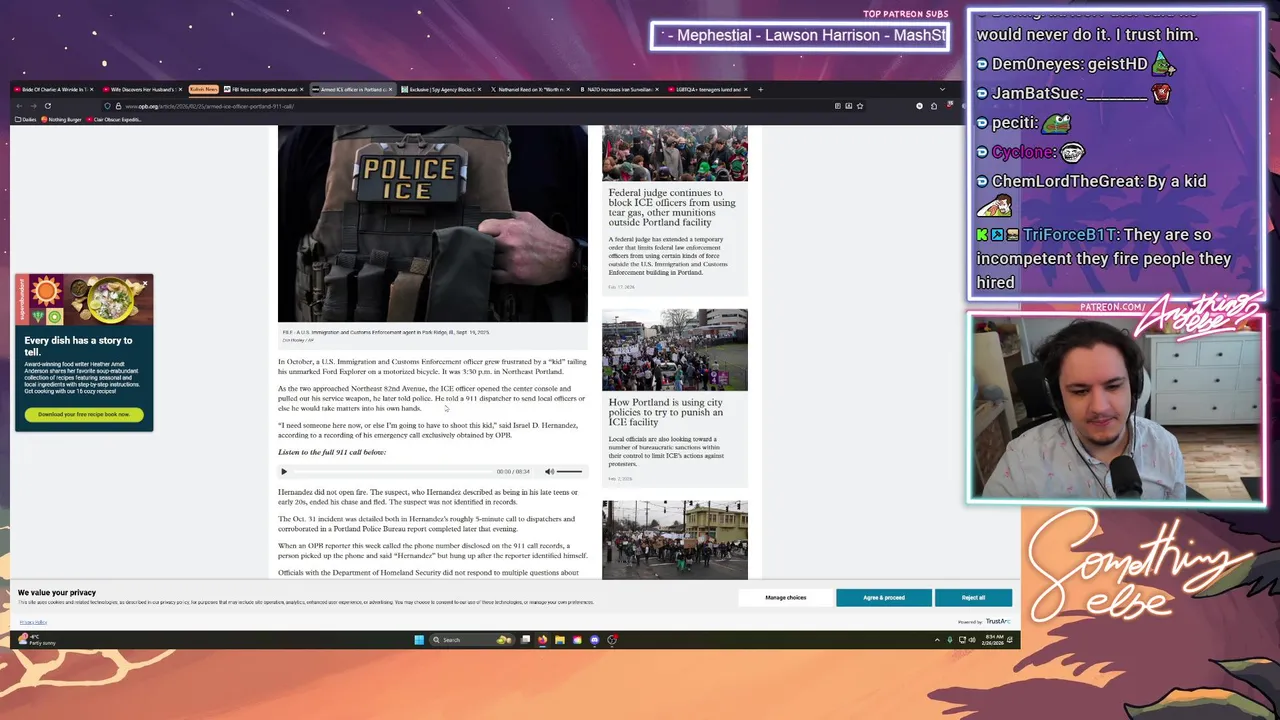Open the weather widget on taskbar
The height and width of the screenshot is (720, 1280).
[x=37, y=640]
